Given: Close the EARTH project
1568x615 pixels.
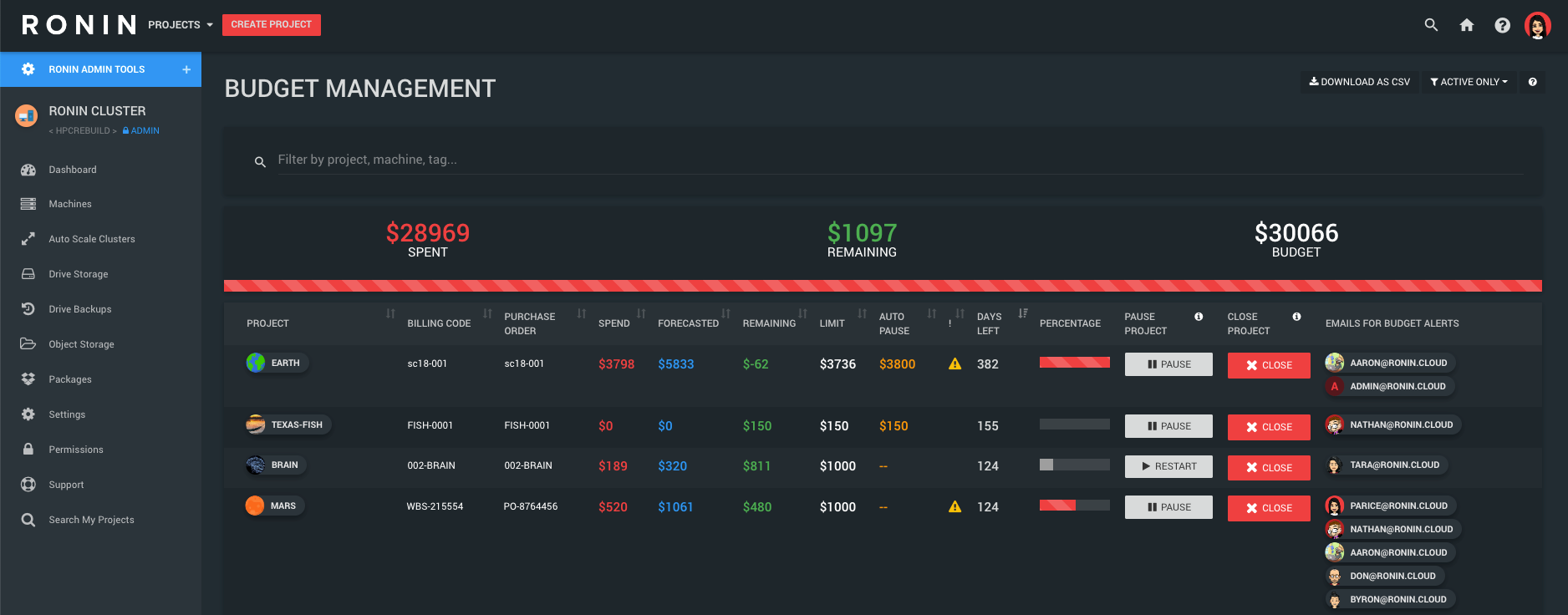Looking at the screenshot, I should 1269,365.
